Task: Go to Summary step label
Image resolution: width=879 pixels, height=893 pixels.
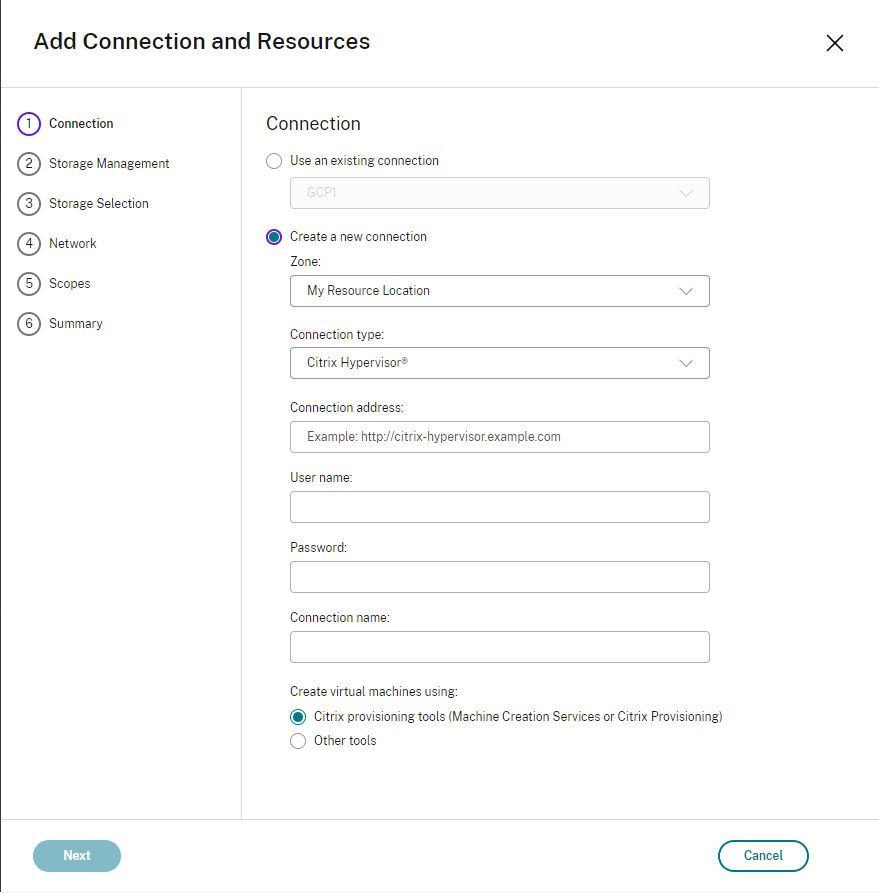Action: (76, 324)
